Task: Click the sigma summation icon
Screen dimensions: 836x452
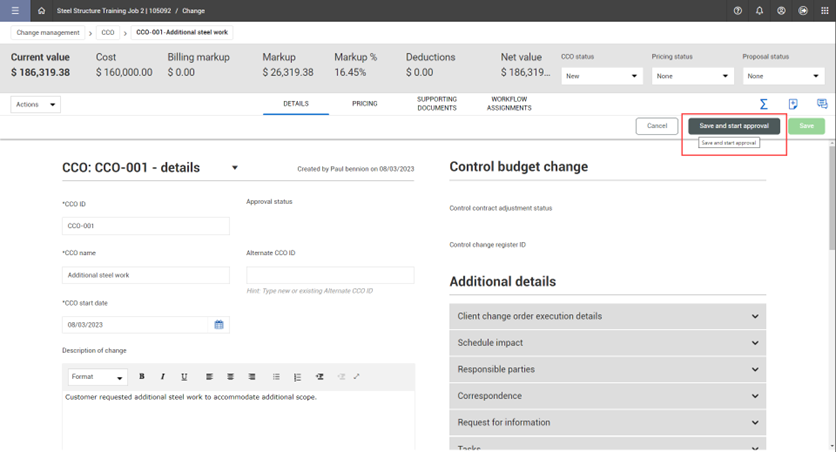Action: (x=763, y=104)
